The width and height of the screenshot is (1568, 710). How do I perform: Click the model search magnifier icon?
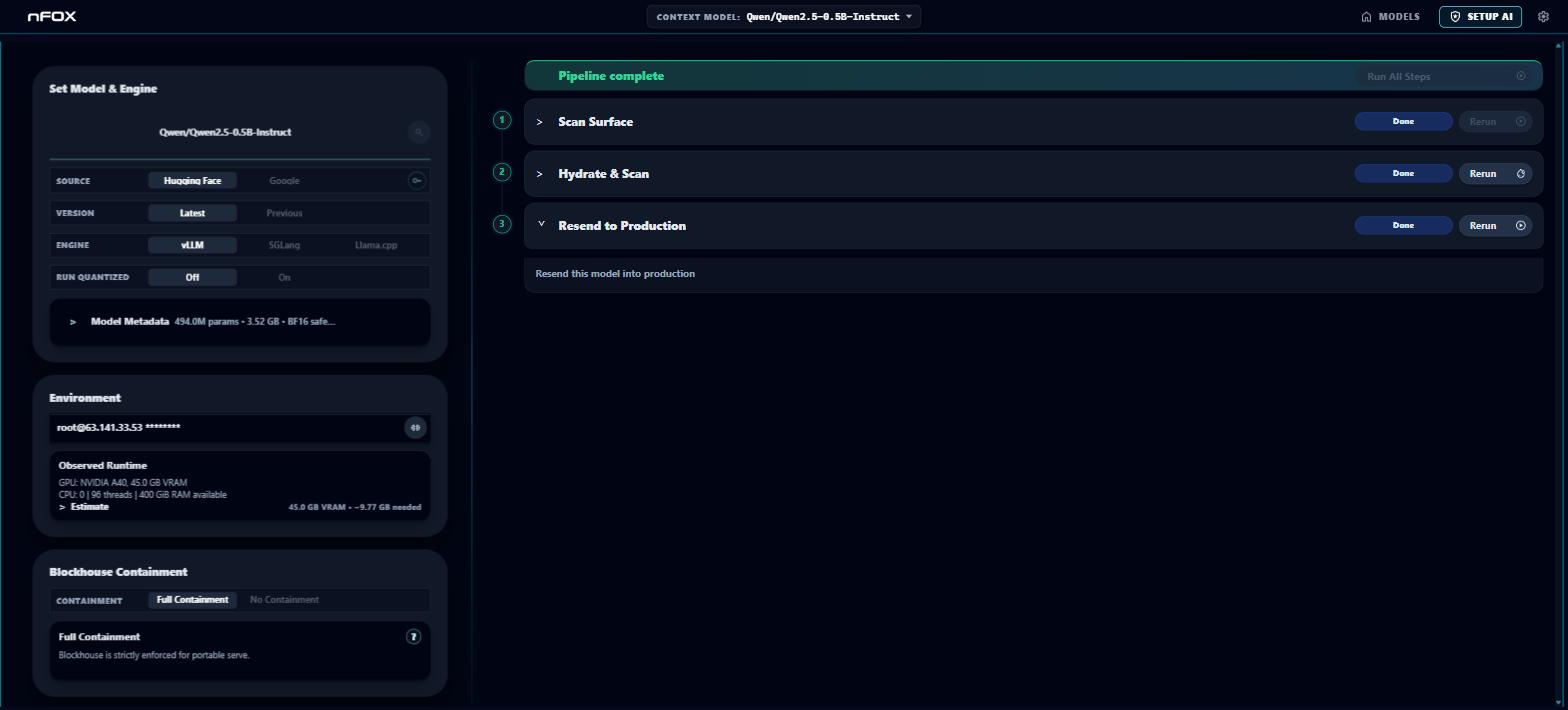click(419, 132)
